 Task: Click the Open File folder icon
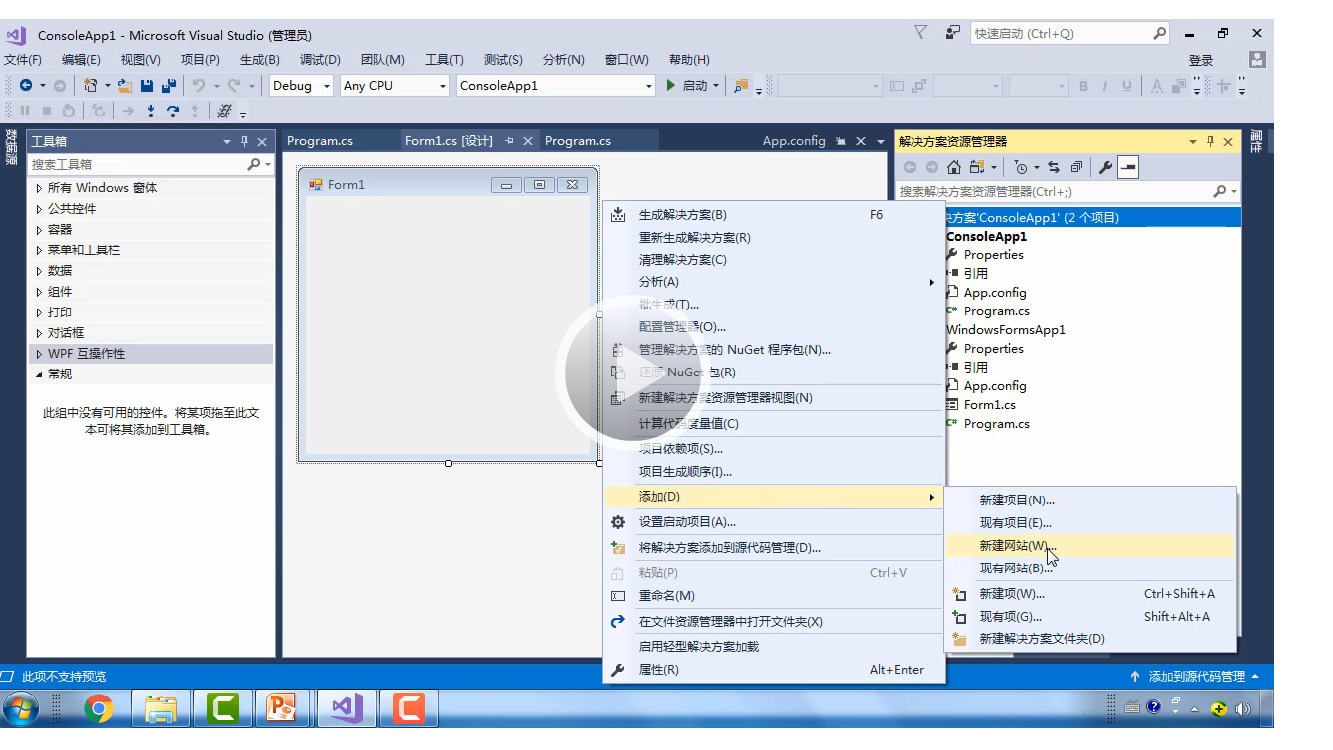[x=125, y=86]
